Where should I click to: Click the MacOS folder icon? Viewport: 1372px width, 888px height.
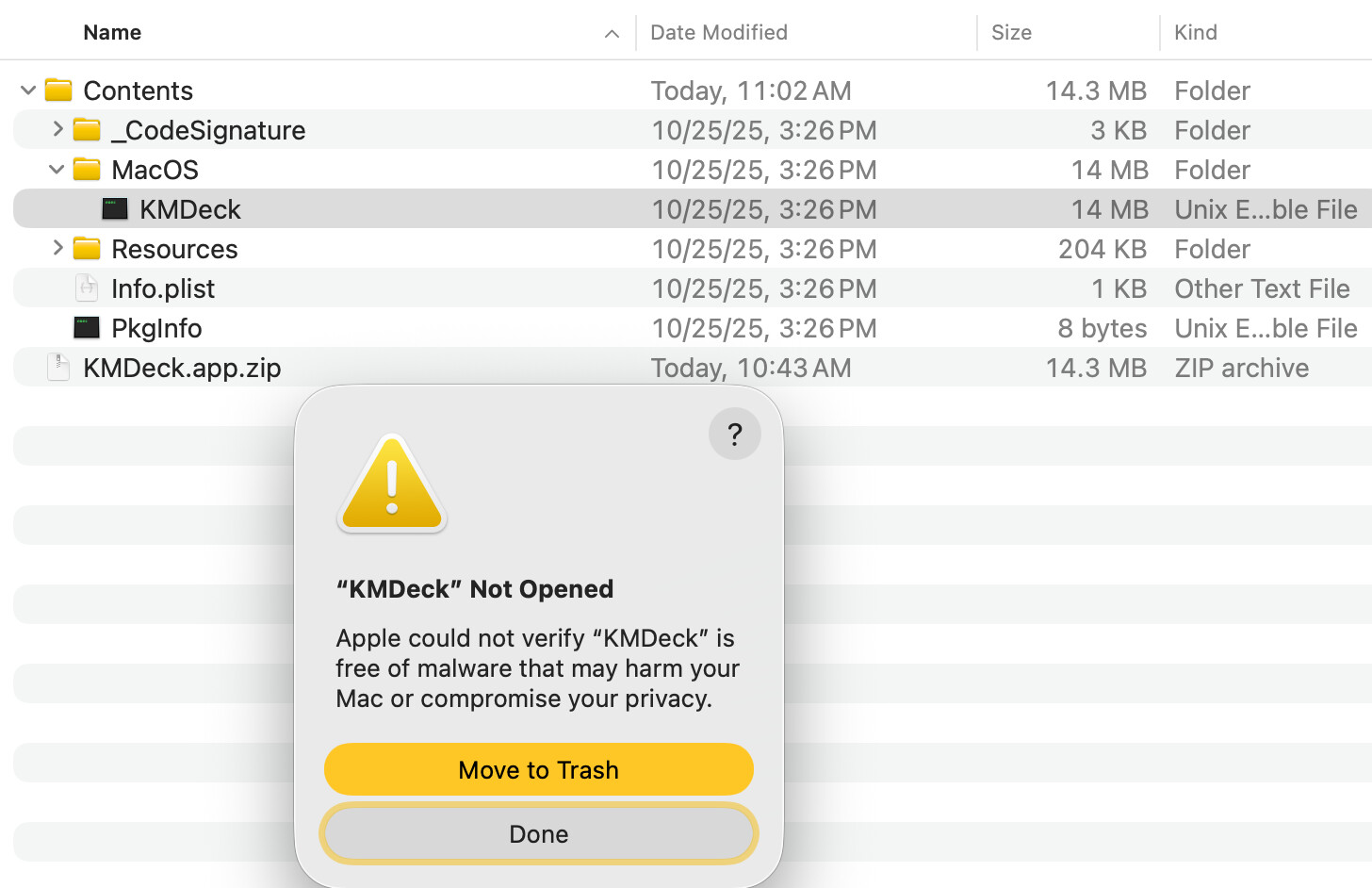pos(87,170)
